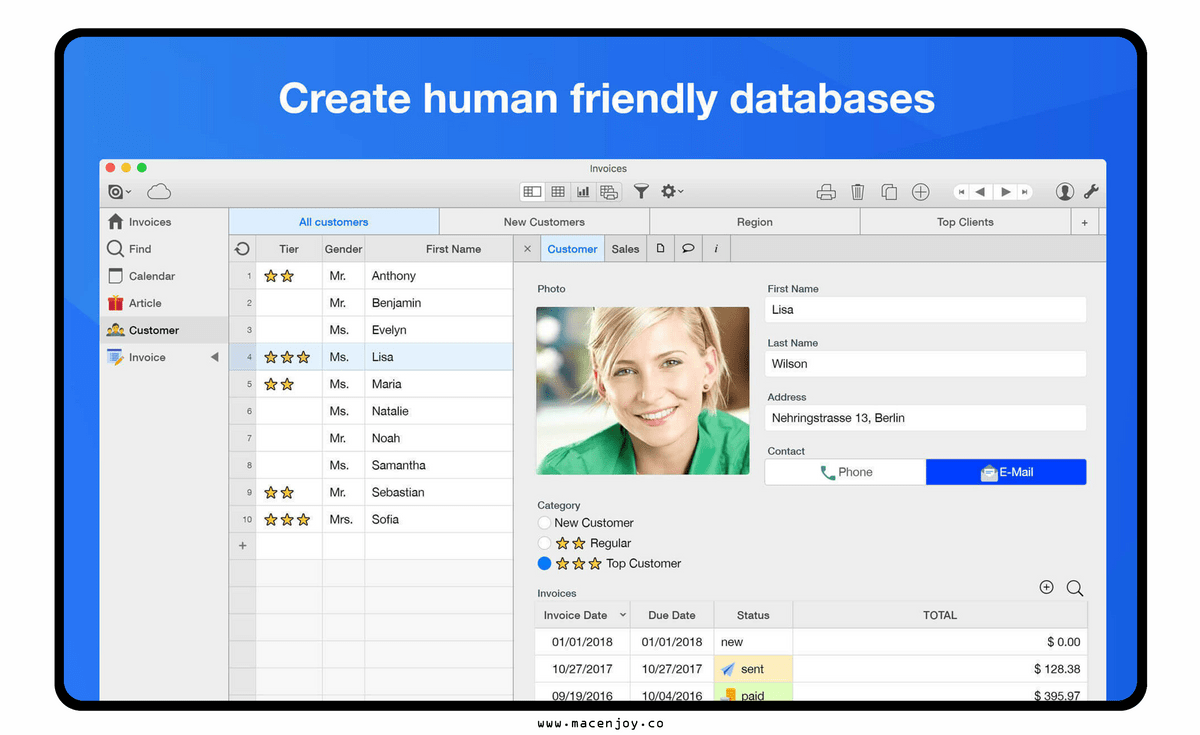Screen dimensions: 1200x735
Task: Collapse the sidebar with triangle arrow
Action: point(214,357)
